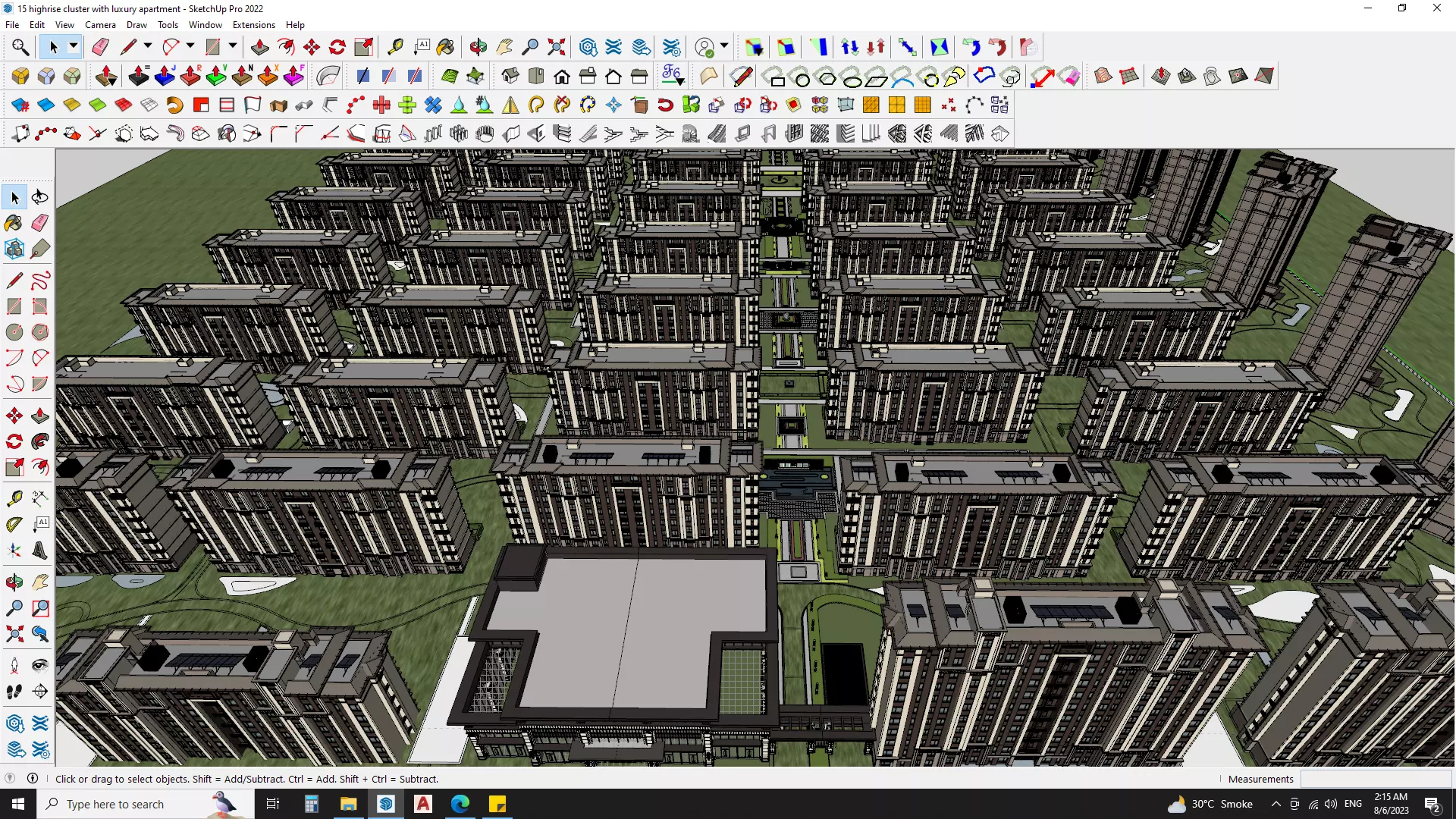Viewport: 1456px width, 819px height.
Task: Switch to Iso view
Action: (510, 76)
